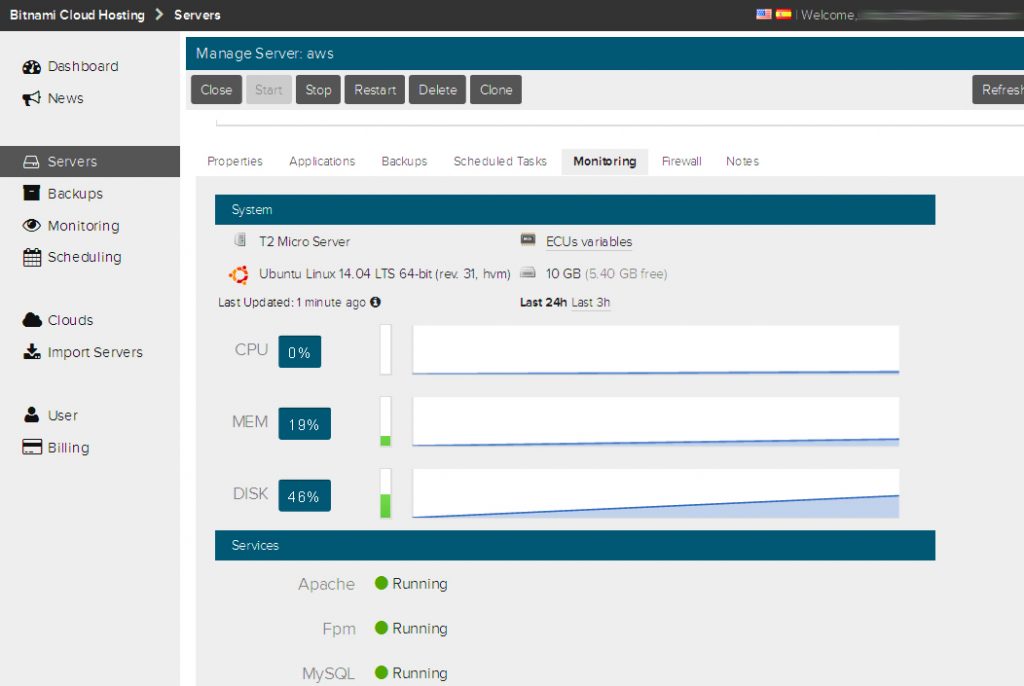
Task: Click the CPU history graph
Action: [x=656, y=350]
